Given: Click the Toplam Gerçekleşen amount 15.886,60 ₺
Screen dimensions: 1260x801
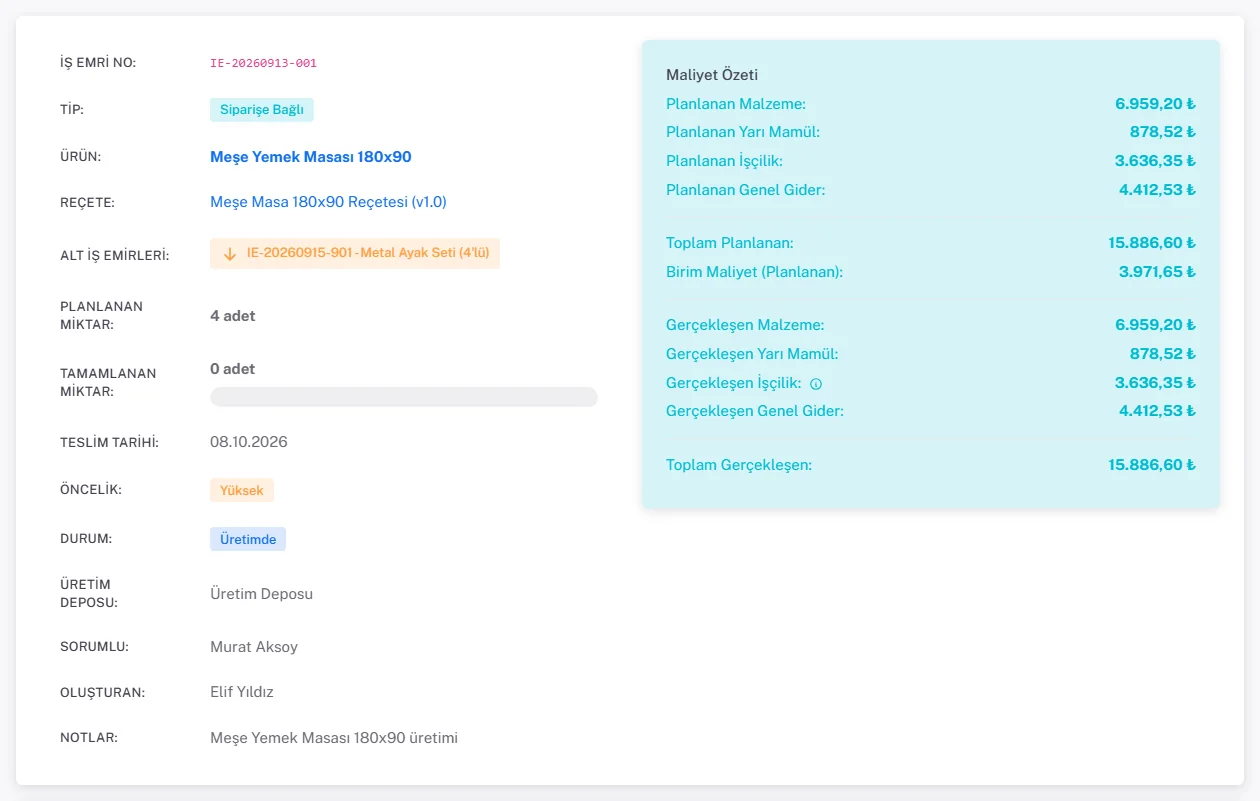Looking at the screenshot, I should [x=1152, y=465].
